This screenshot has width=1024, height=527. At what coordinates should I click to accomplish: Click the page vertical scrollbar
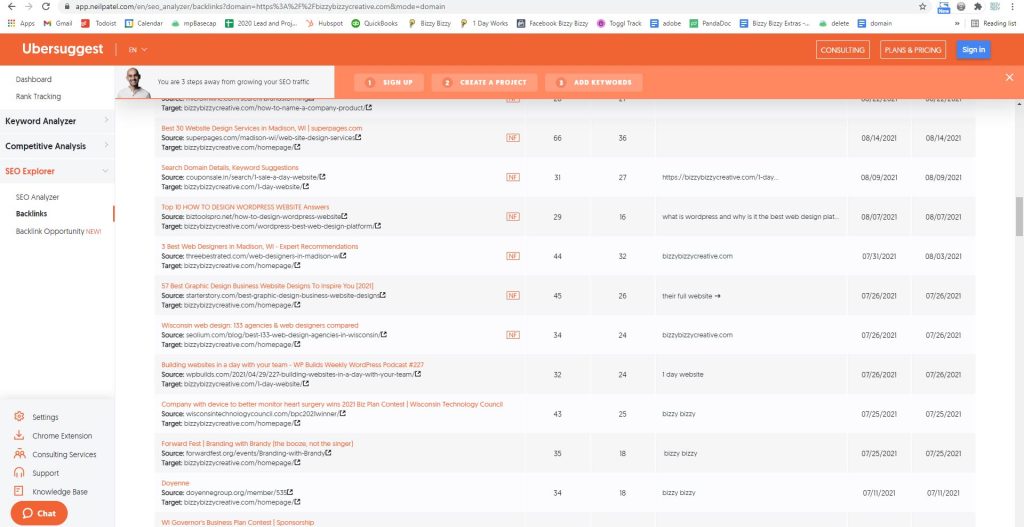pyautogui.click(x=1019, y=215)
